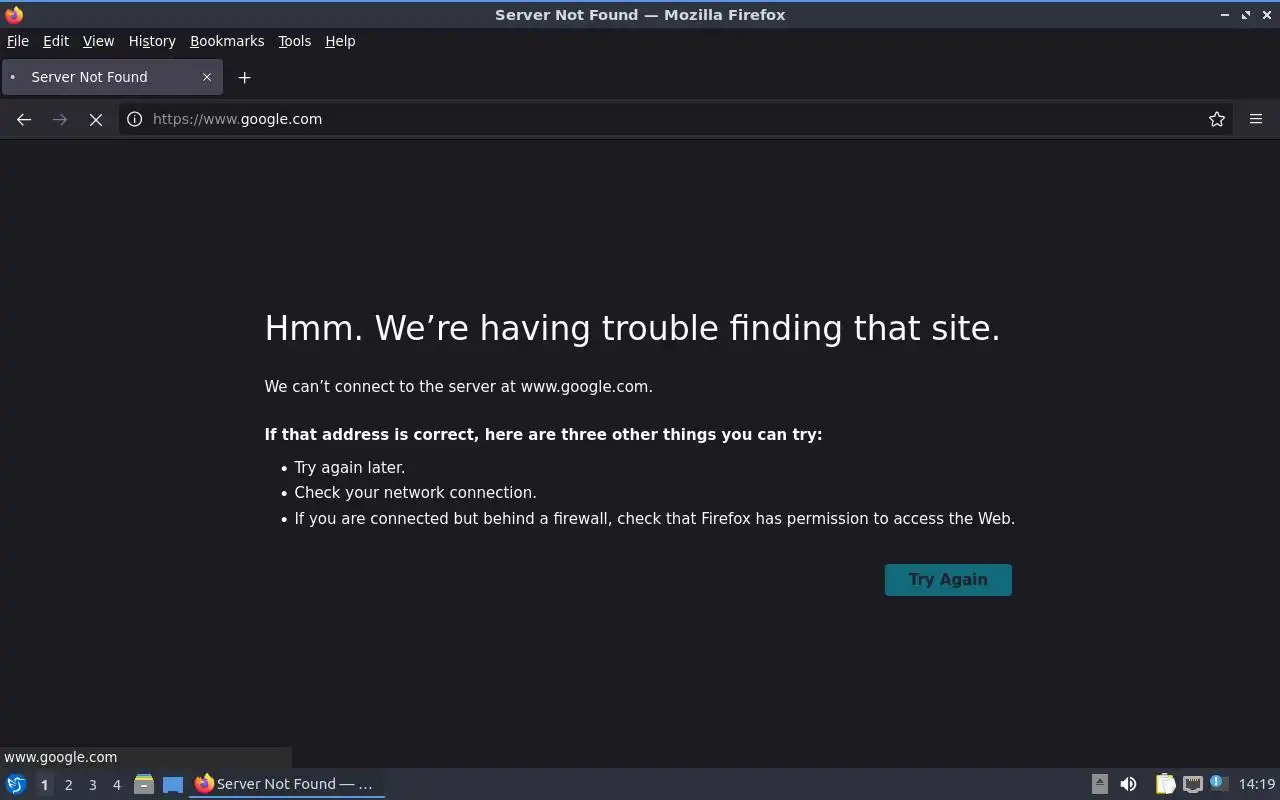Click 'Try again later.' bullet
1280x800 pixels.
(x=349, y=467)
